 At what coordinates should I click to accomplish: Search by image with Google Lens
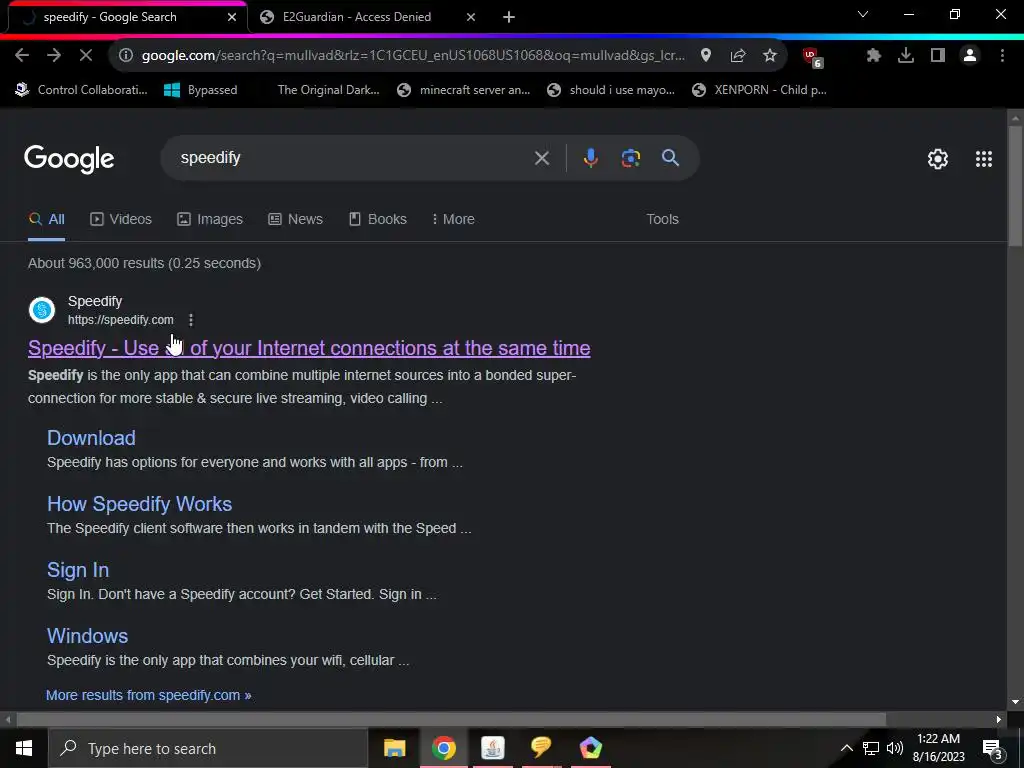(631, 158)
